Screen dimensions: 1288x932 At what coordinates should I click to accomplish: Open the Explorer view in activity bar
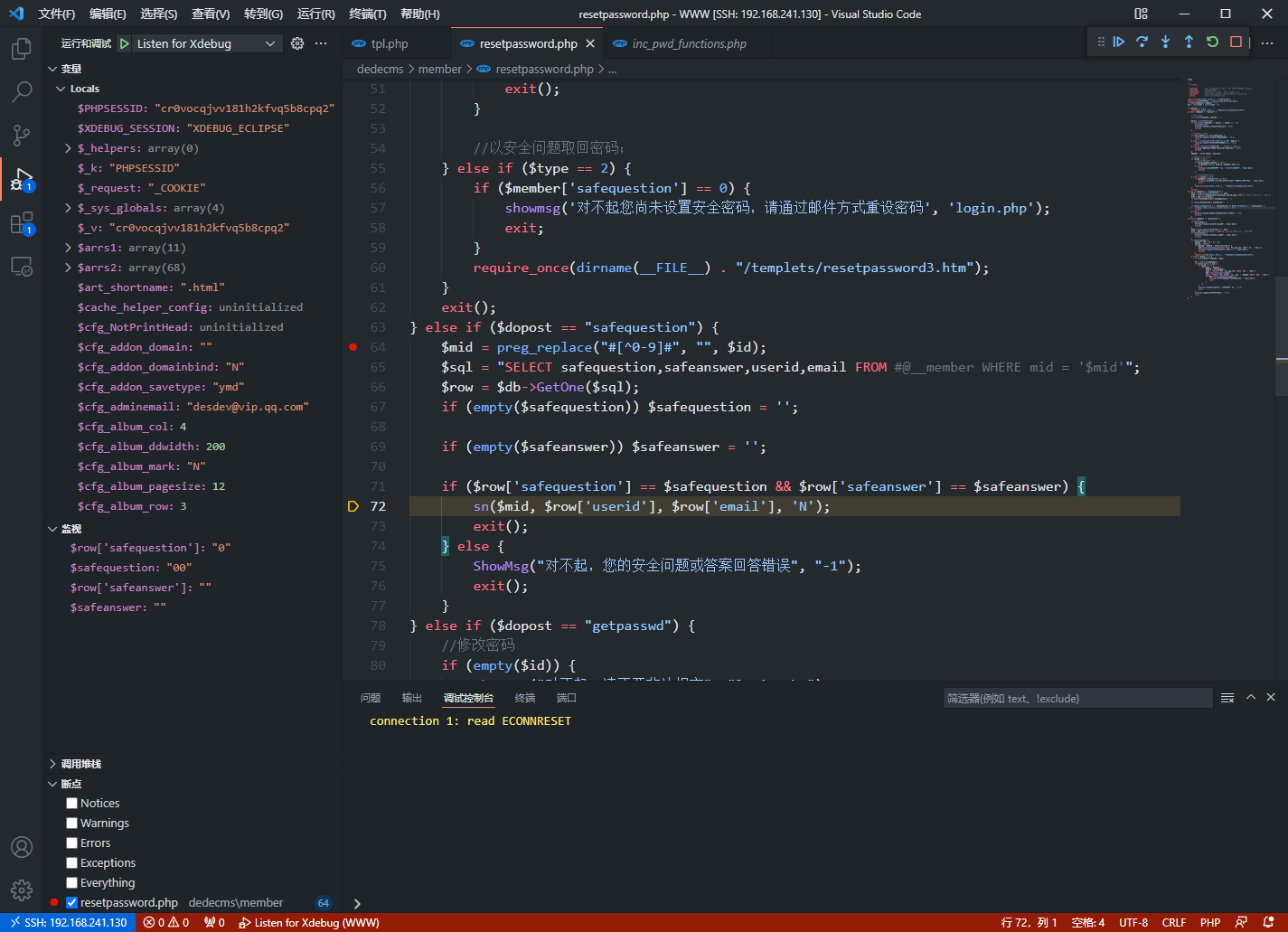(x=21, y=49)
